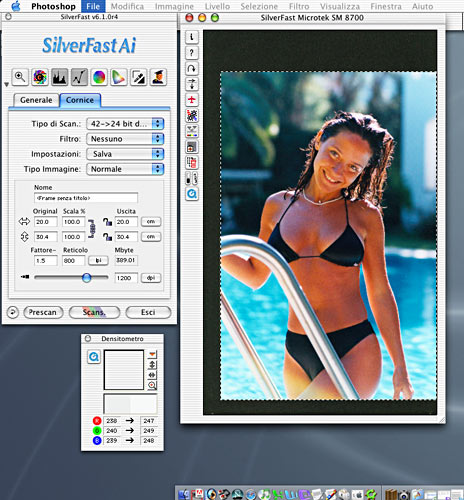Open the auto-adjust aperture icon tool

click(x=40, y=77)
